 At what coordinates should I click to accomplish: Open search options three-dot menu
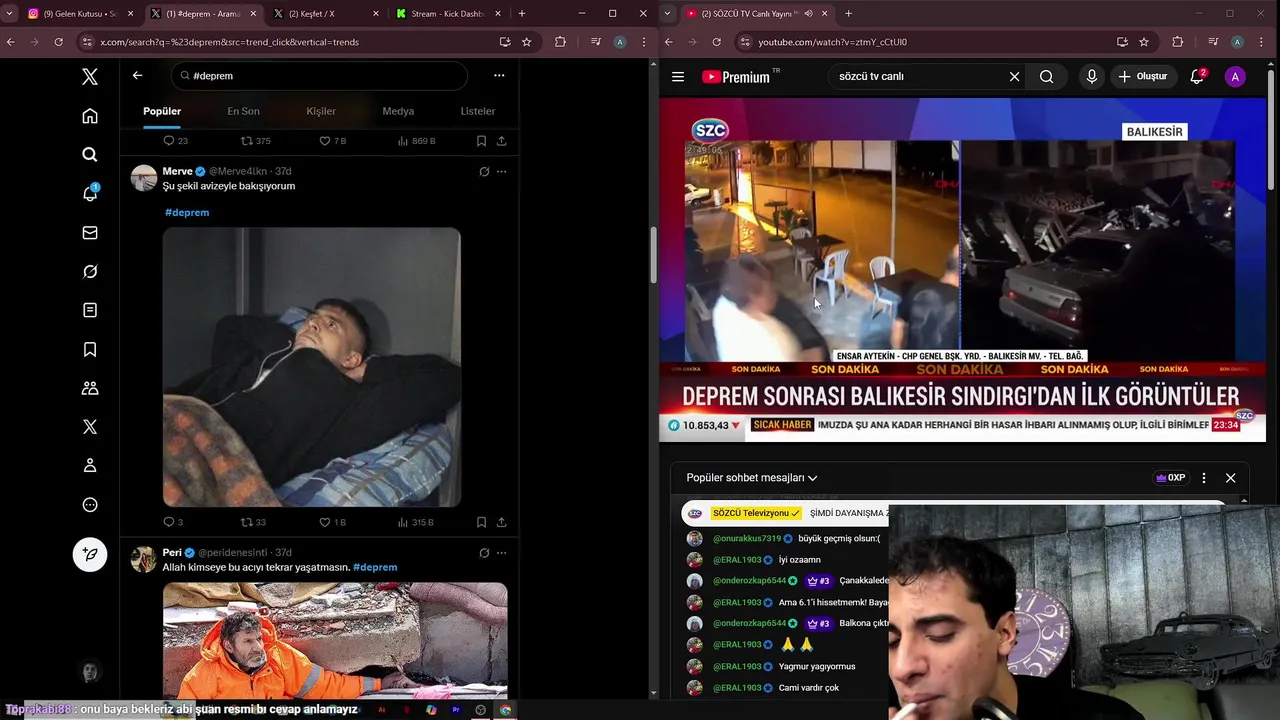[499, 76]
